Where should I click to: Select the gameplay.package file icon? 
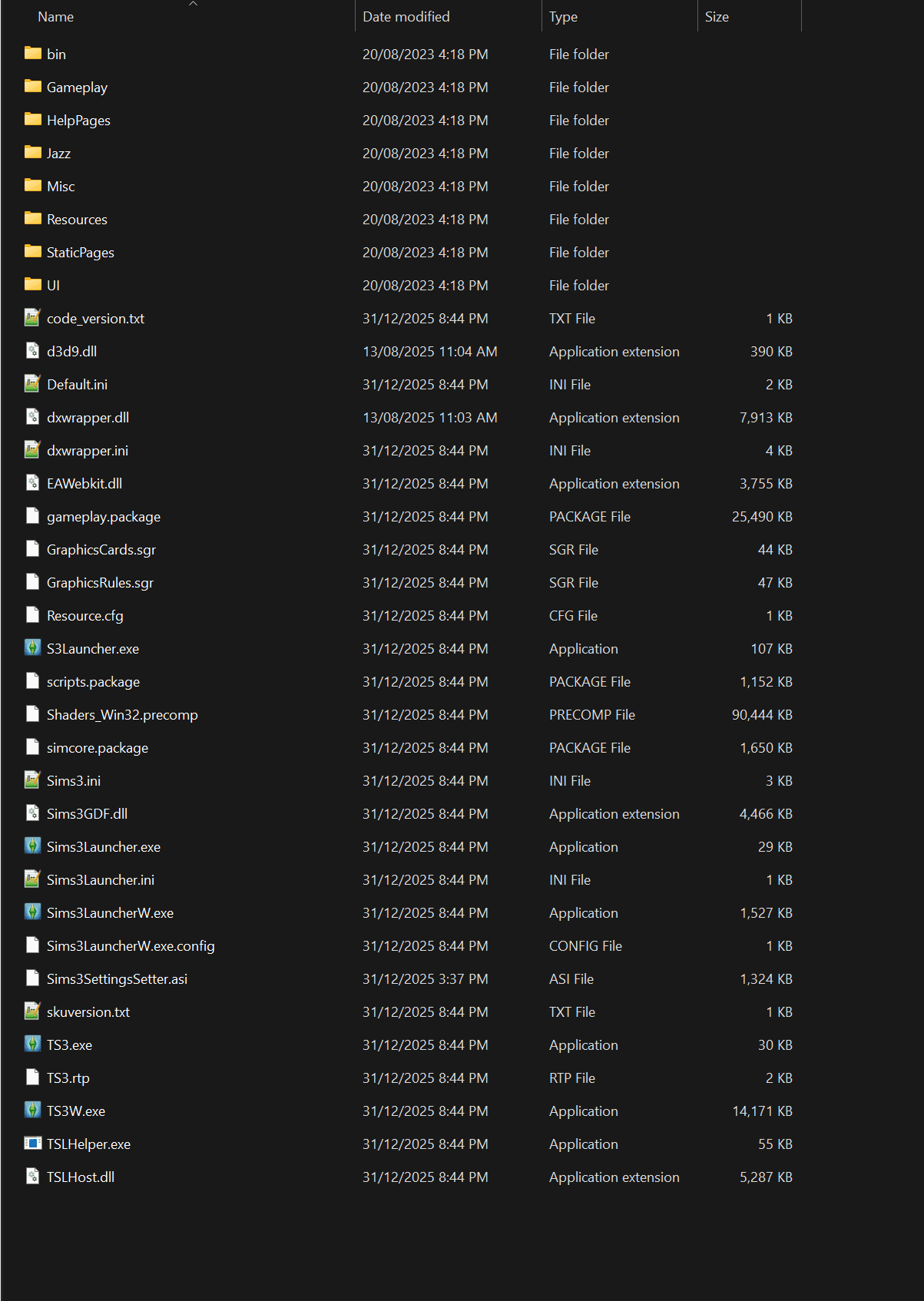(32, 515)
